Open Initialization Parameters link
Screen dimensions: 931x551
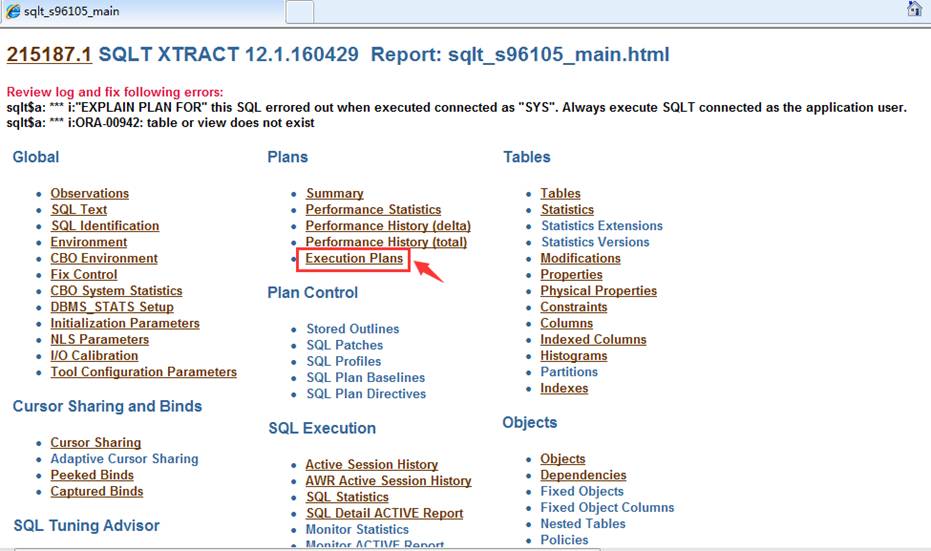pos(125,323)
